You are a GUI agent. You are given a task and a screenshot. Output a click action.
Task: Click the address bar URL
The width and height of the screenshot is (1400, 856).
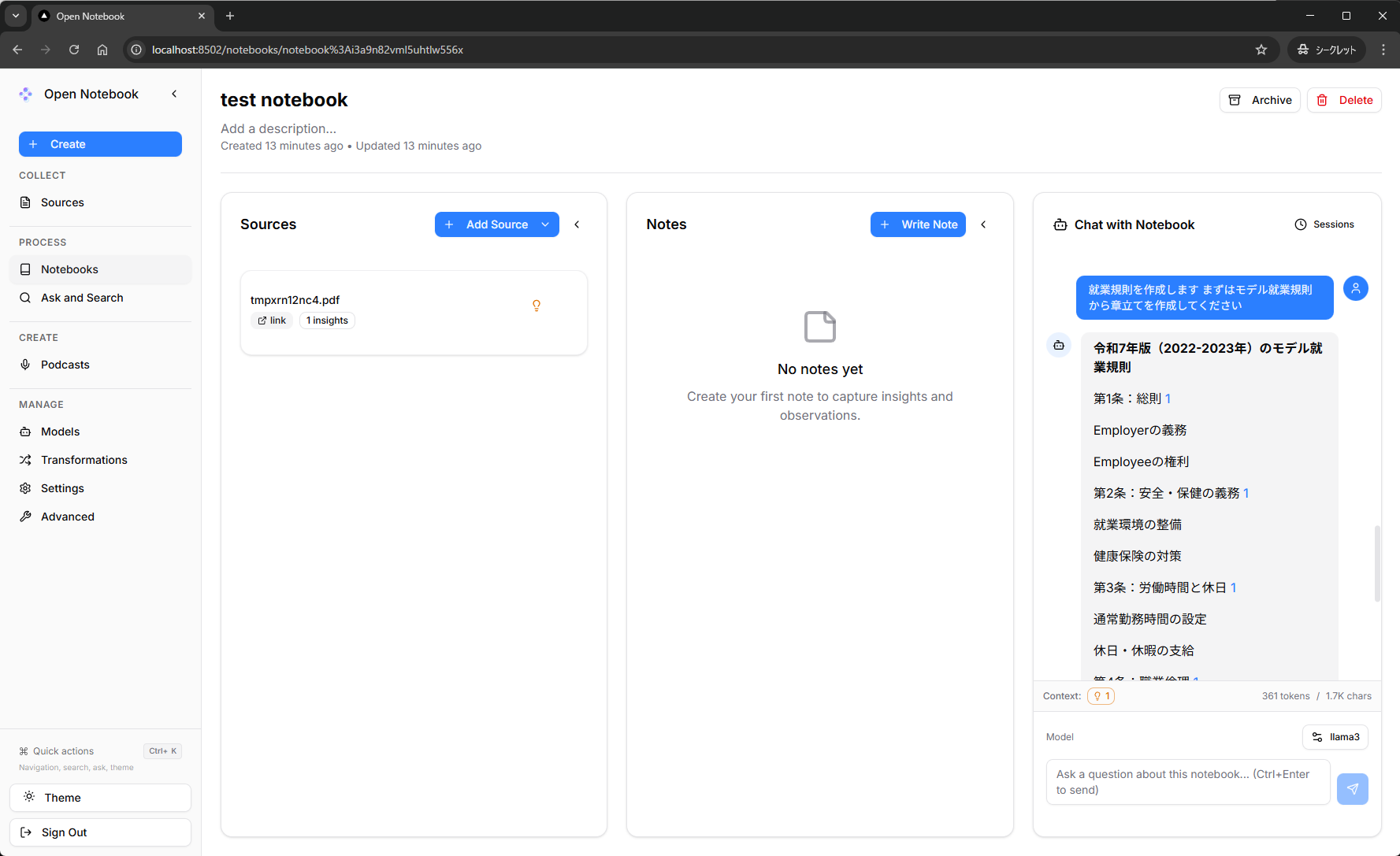(307, 50)
